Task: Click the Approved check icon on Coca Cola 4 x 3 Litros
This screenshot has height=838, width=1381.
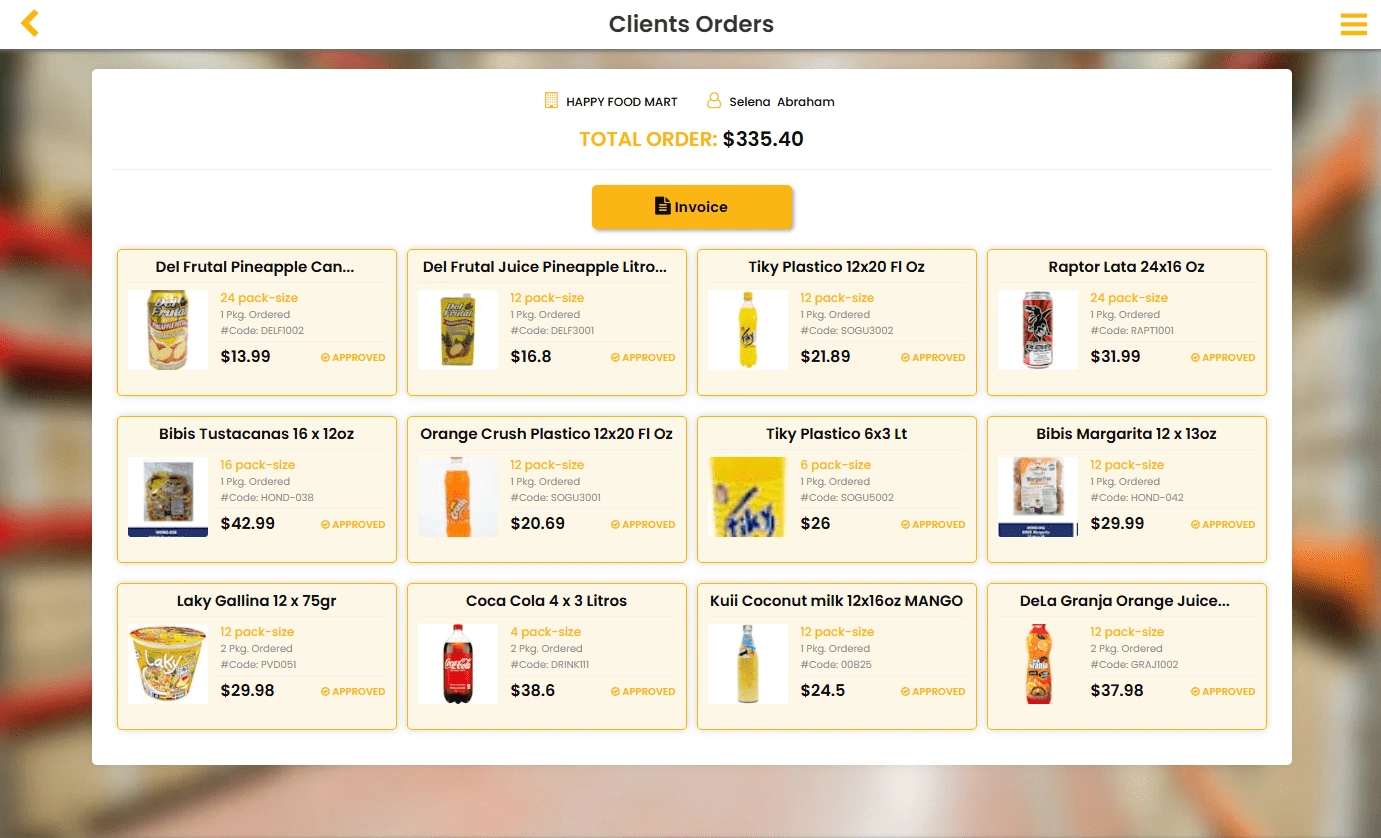Action: click(615, 691)
